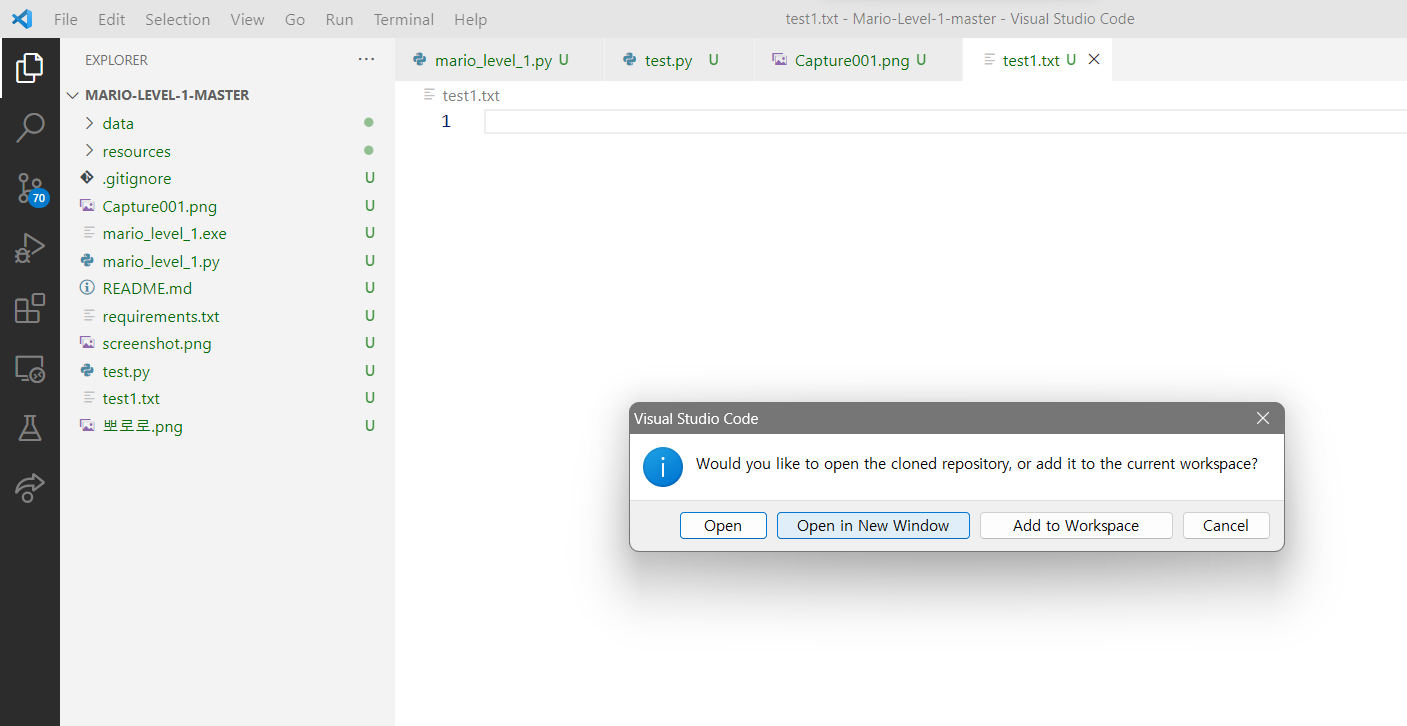Select test1.txt in file tree
Image resolution: width=1407 pixels, height=726 pixels.
[x=227, y=398]
